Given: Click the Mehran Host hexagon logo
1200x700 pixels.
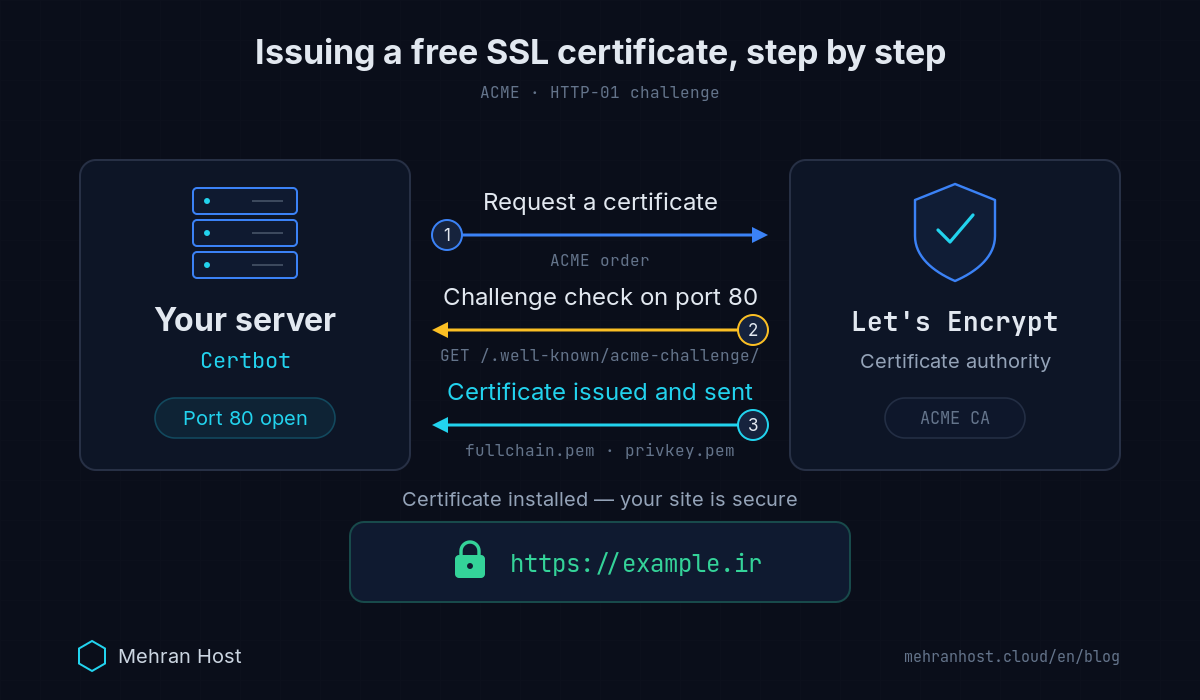Looking at the screenshot, I should [x=92, y=656].
